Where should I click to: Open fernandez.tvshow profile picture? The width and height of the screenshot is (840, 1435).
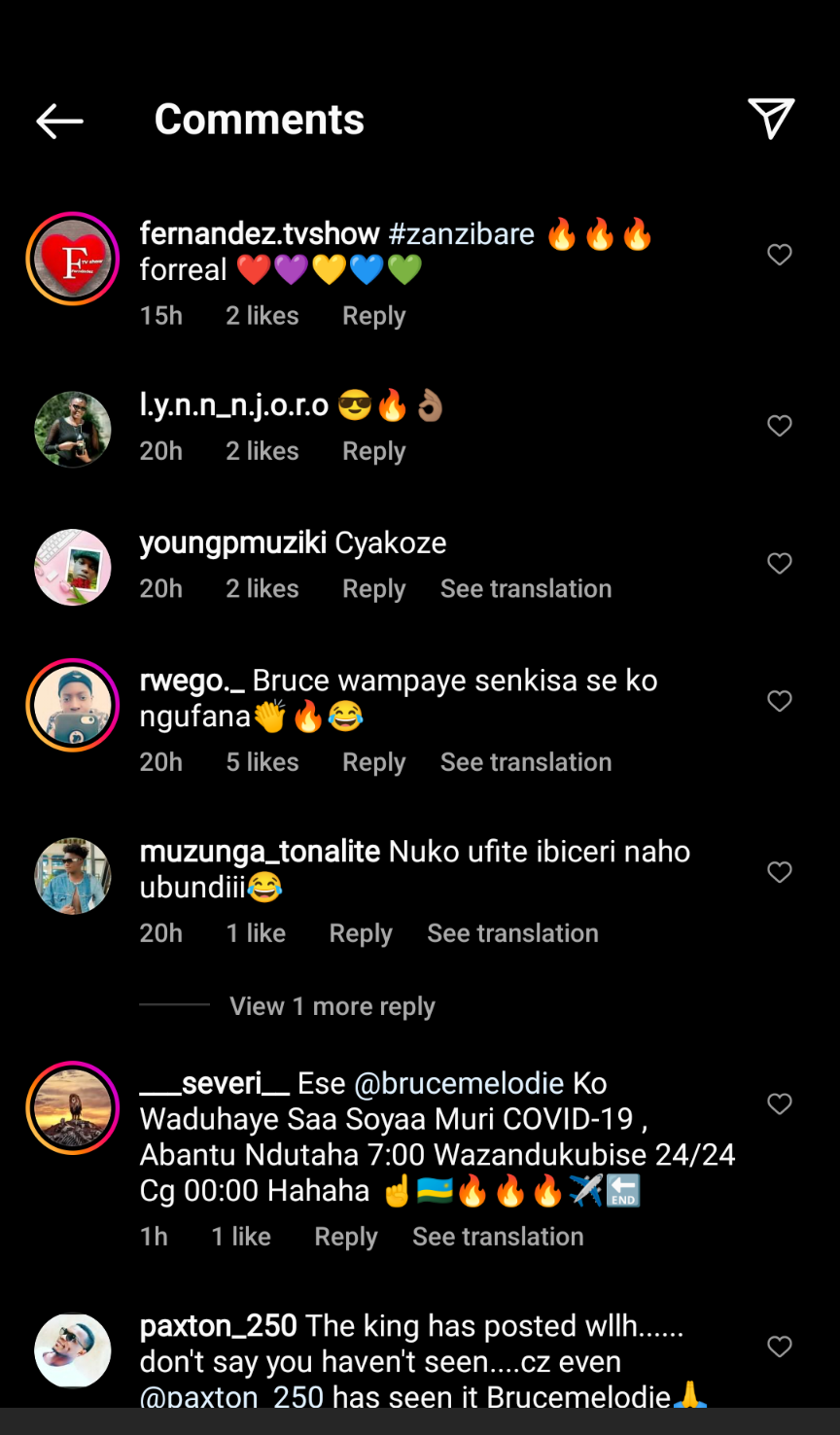pyautogui.click(x=73, y=259)
